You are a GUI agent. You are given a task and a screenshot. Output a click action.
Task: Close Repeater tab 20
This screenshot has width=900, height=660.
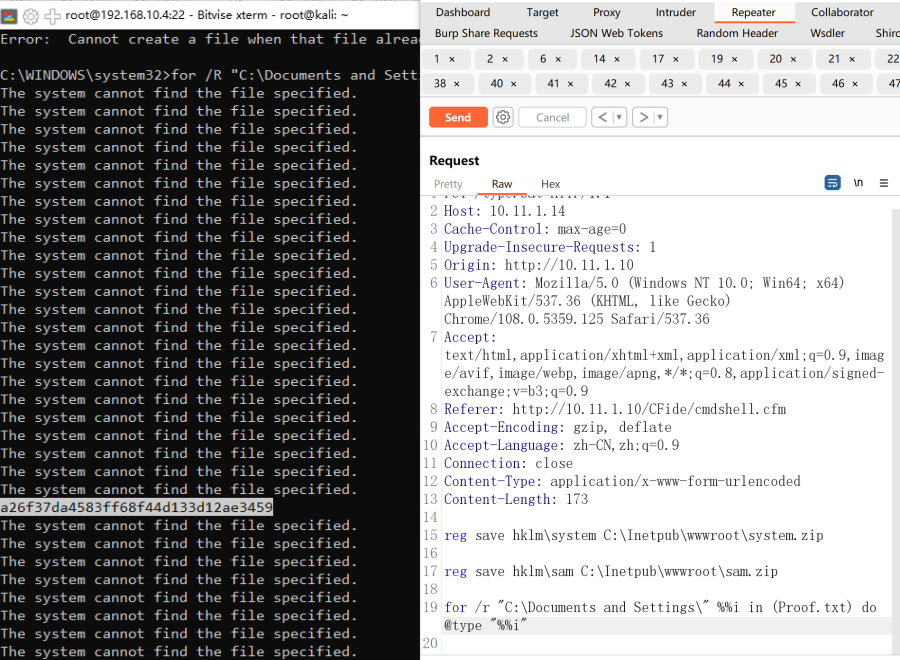(793, 59)
